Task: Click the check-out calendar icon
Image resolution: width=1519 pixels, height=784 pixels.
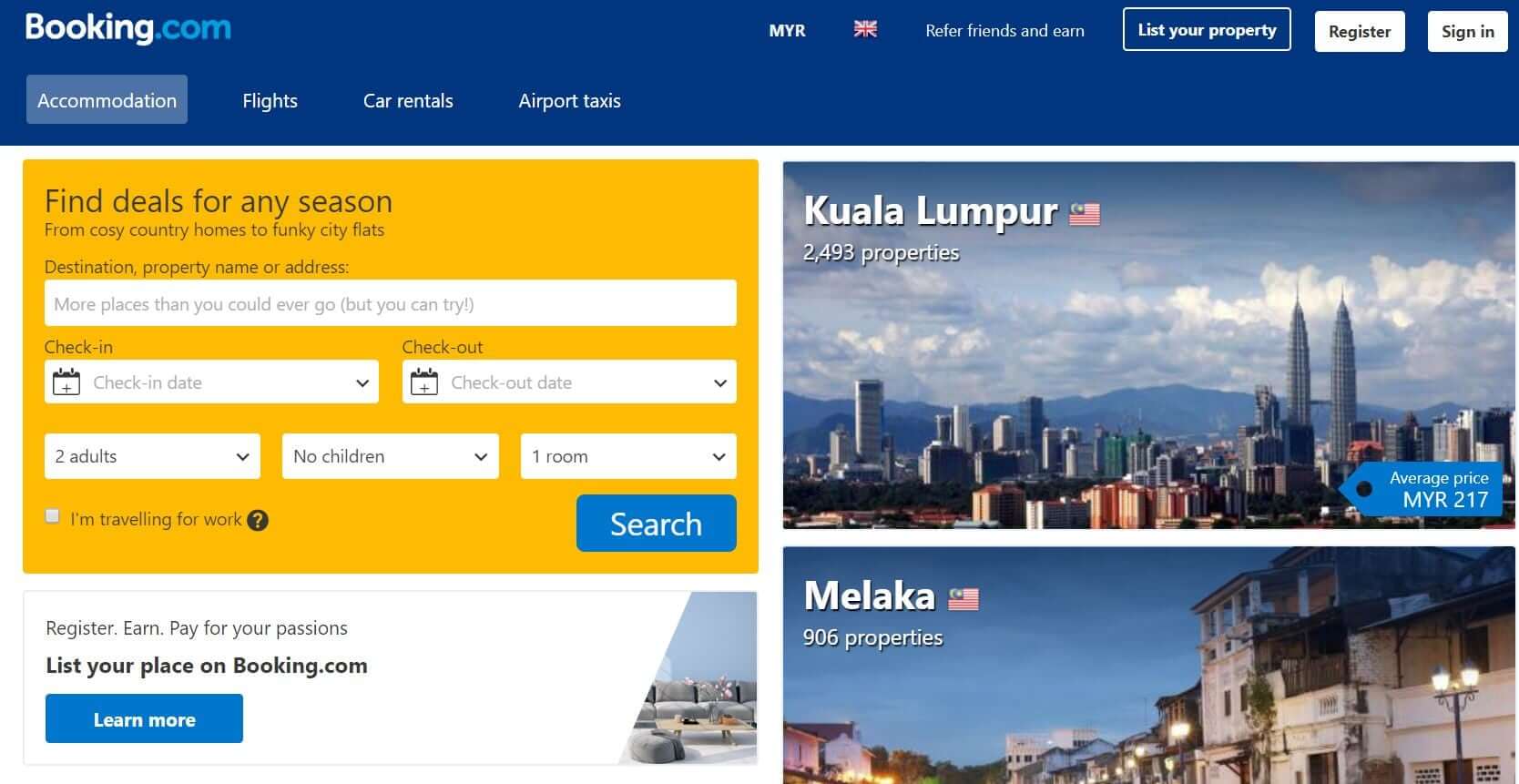Action: click(424, 382)
